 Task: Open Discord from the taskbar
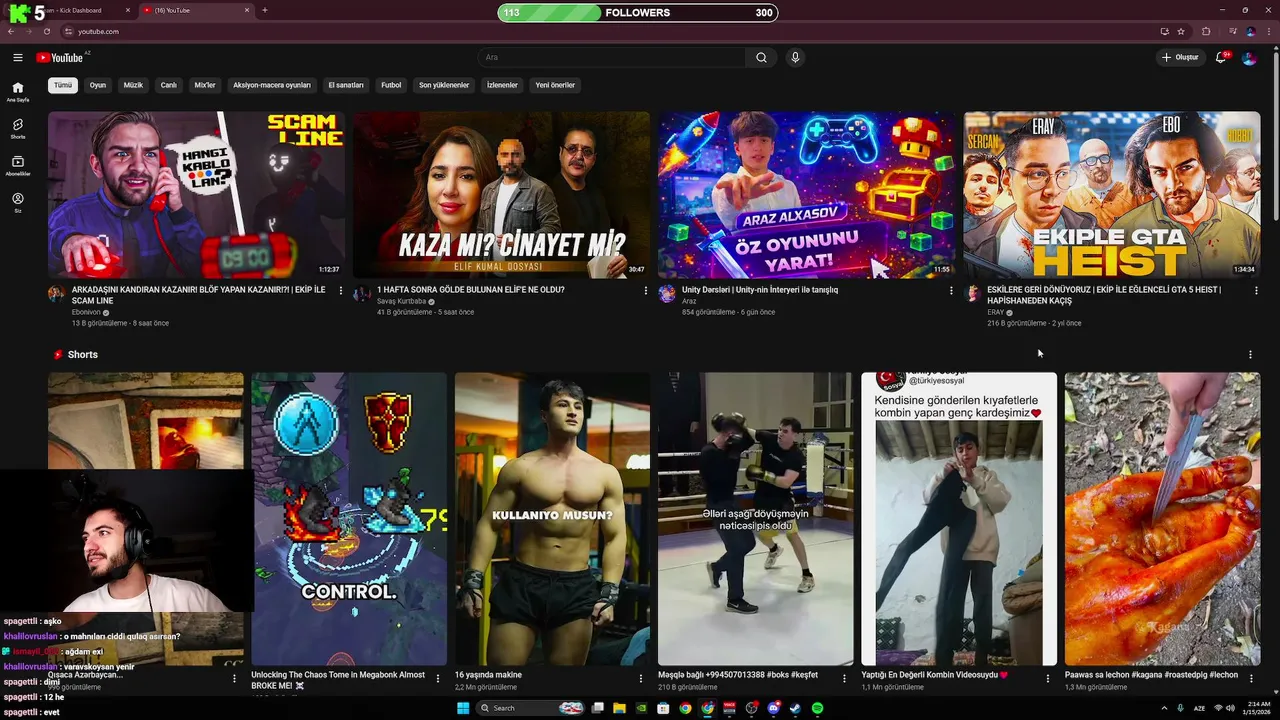coord(773,708)
